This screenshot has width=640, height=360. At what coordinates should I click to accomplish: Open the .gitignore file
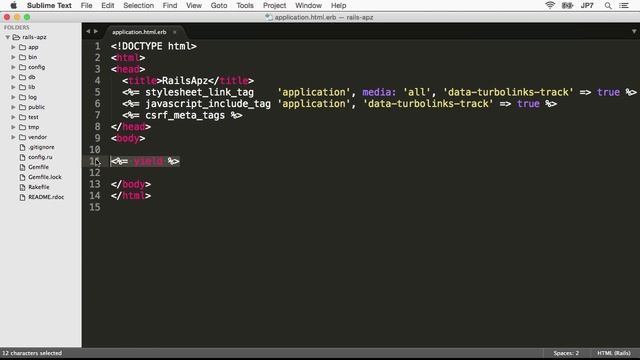pyautogui.click(x=41, y=147)
